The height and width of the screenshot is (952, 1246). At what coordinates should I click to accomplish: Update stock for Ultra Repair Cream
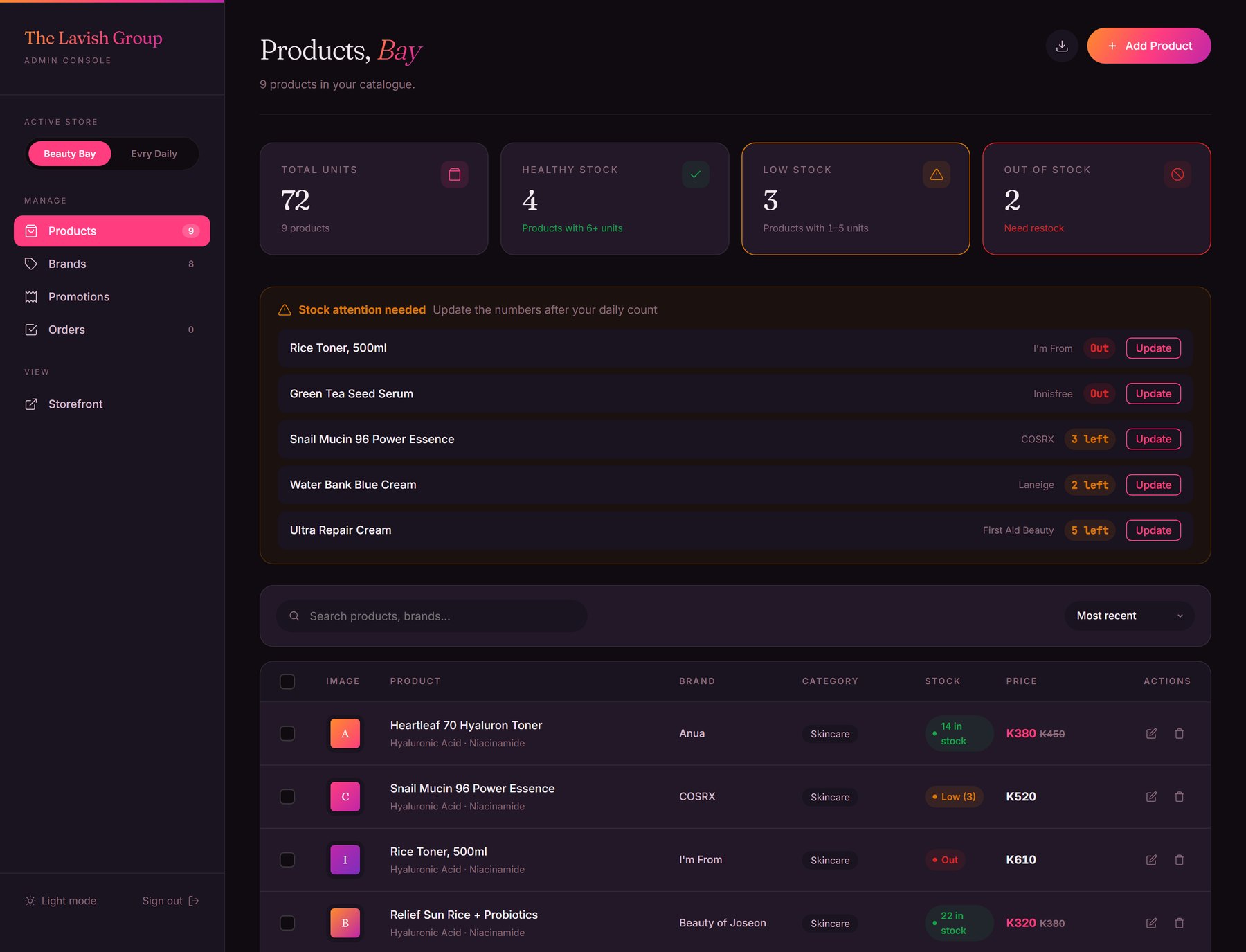click(x=1153, y=530)
